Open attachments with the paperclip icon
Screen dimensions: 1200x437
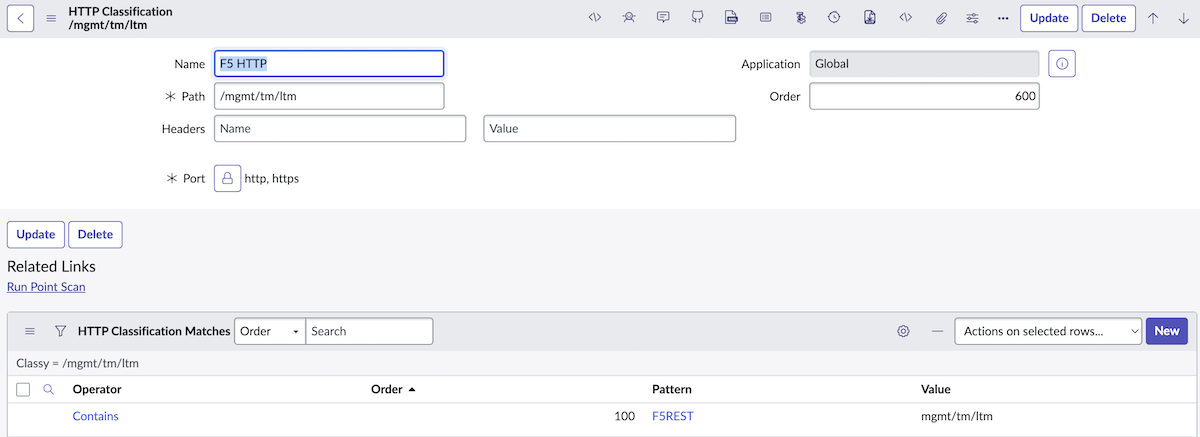pos(940,18)
